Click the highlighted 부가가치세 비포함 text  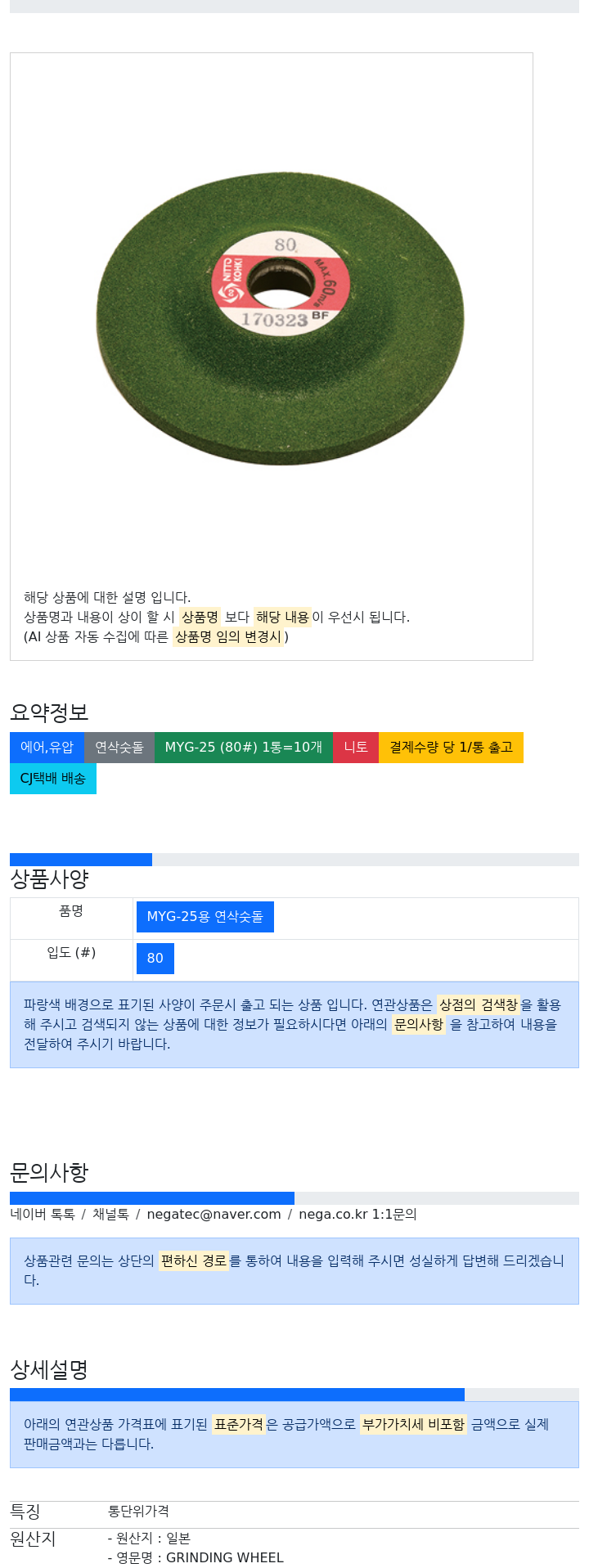413,1424
